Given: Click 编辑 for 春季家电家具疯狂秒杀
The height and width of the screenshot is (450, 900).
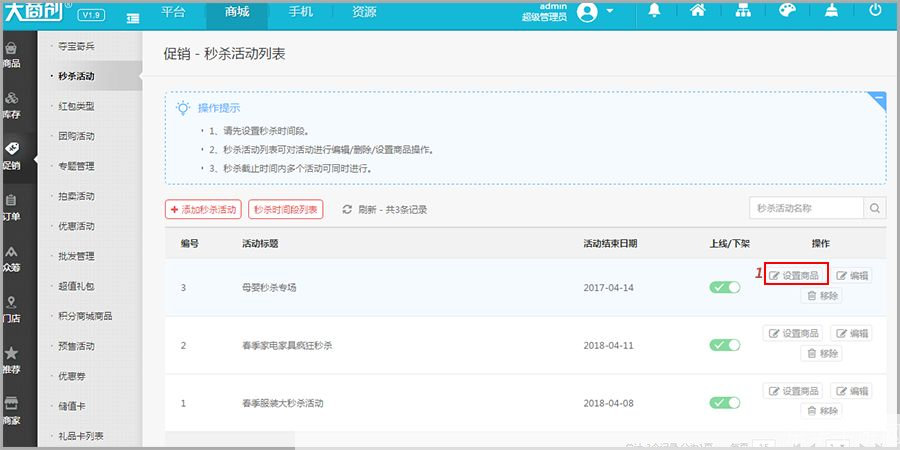Looking at the screenshot, I should coord(851,333).
